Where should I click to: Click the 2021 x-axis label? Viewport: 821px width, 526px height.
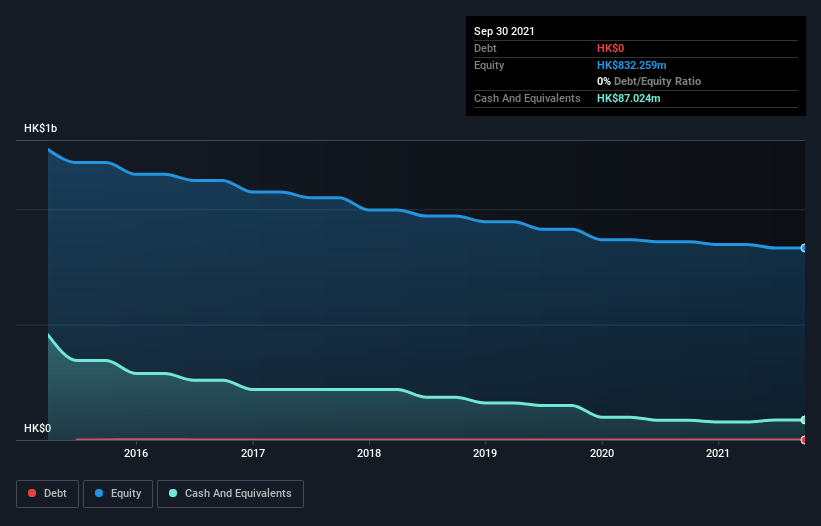[718, 453]
